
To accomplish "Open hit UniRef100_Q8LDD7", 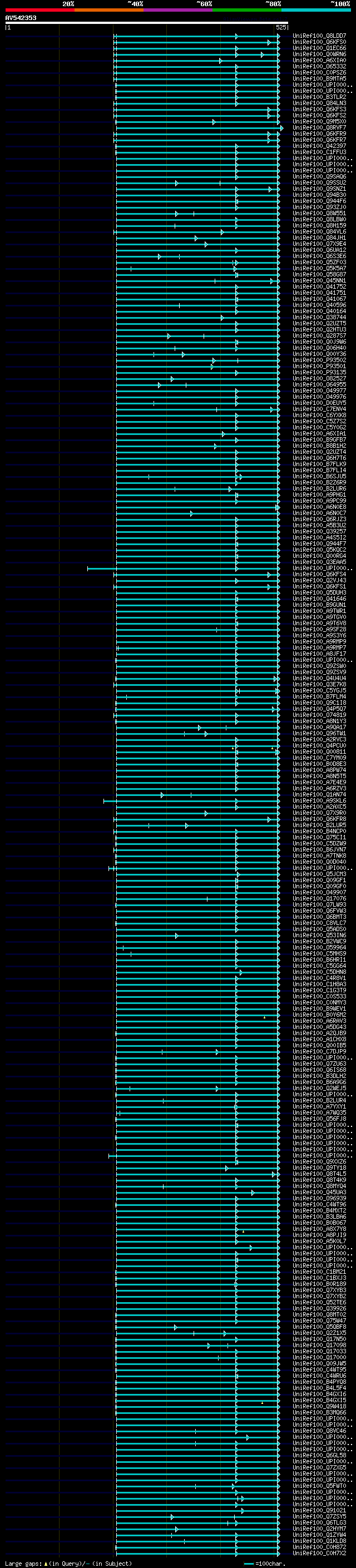I will tap(319, 36).
